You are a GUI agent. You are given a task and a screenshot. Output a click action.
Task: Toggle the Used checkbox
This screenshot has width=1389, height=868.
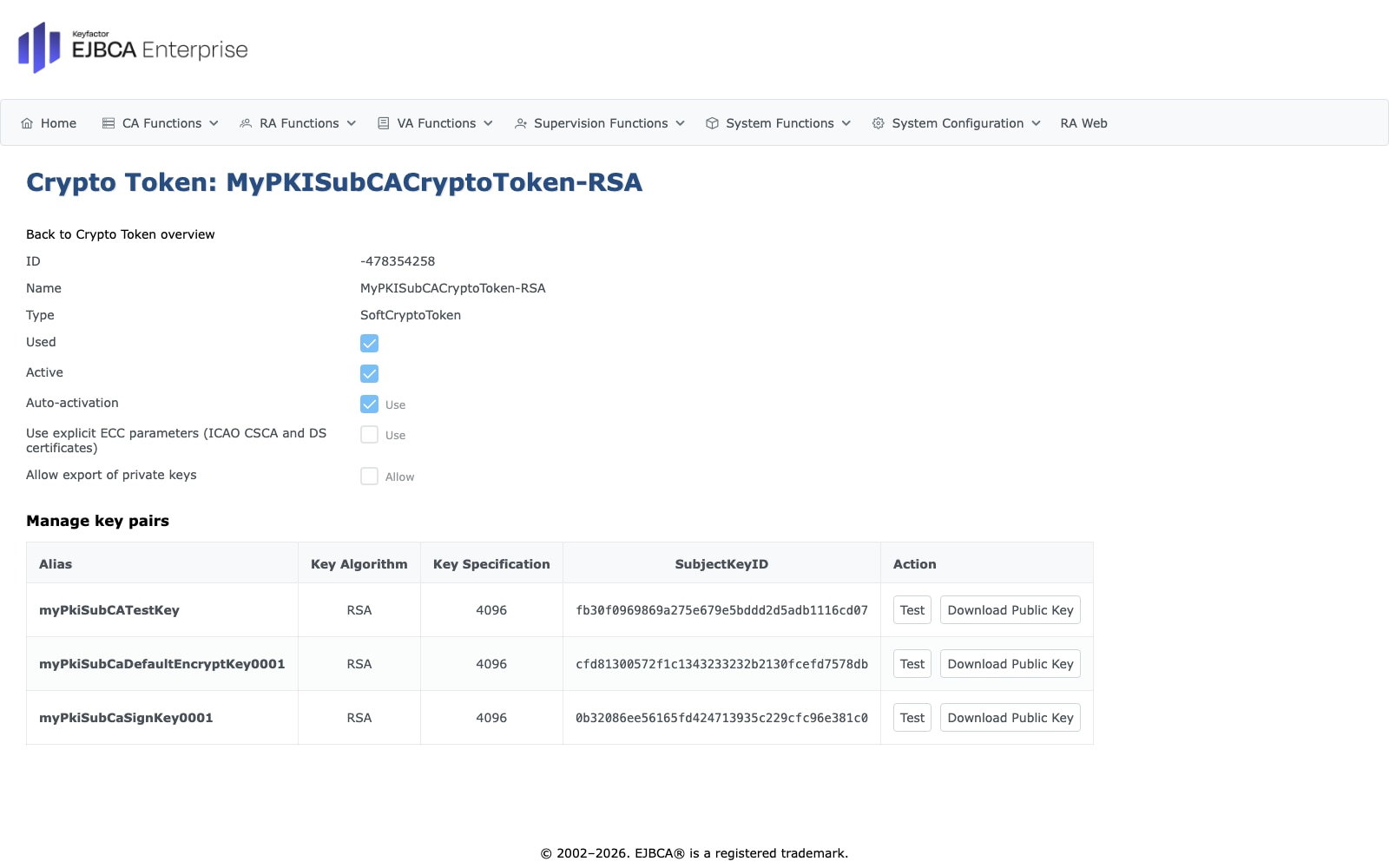[369, 343]
